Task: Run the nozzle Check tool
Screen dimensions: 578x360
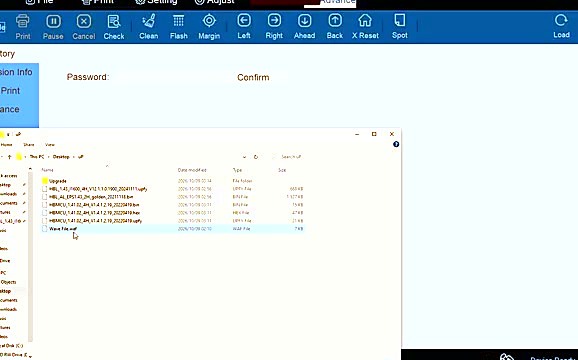Action: tap(114, 27)
